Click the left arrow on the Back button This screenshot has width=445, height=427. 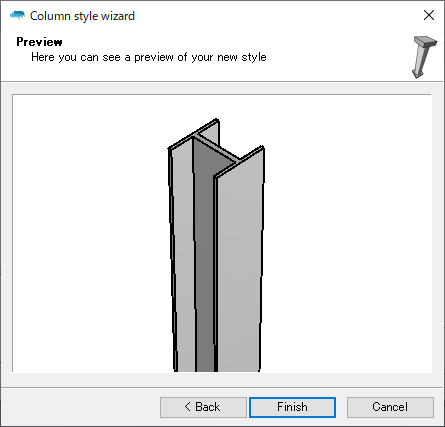coord(188,407)
